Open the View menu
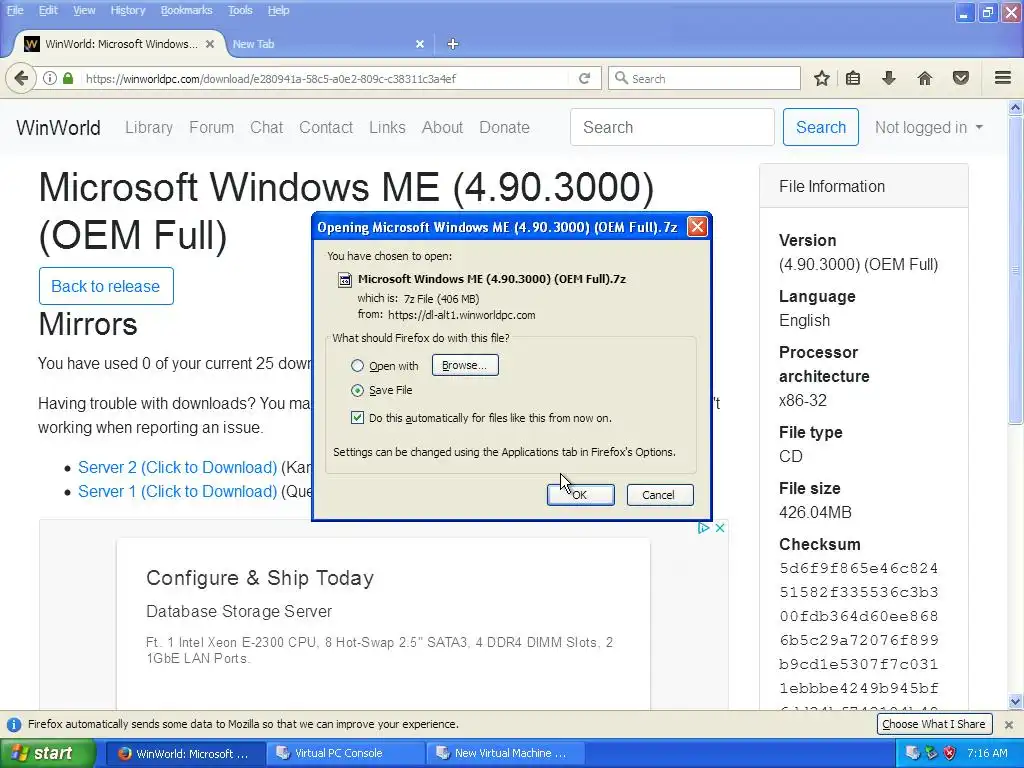The height and width of the screenshot is (768, 1024). tap(84, 10)
